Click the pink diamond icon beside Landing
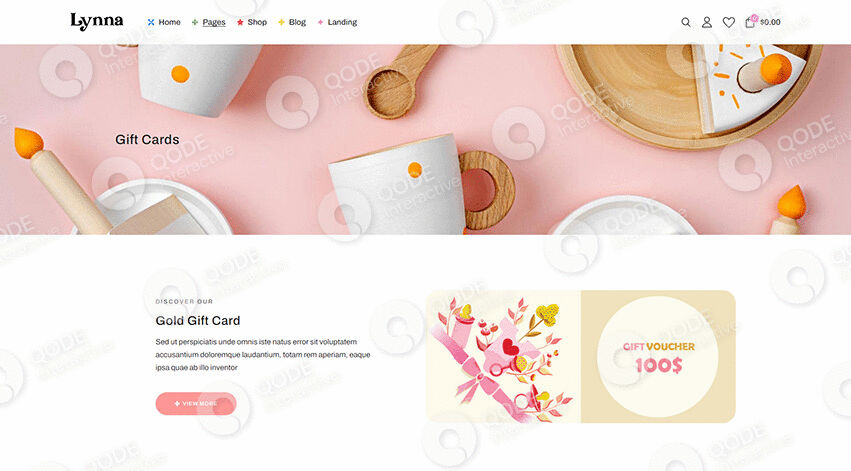Screen dimensions: 851x471 (x=320, y=22)
